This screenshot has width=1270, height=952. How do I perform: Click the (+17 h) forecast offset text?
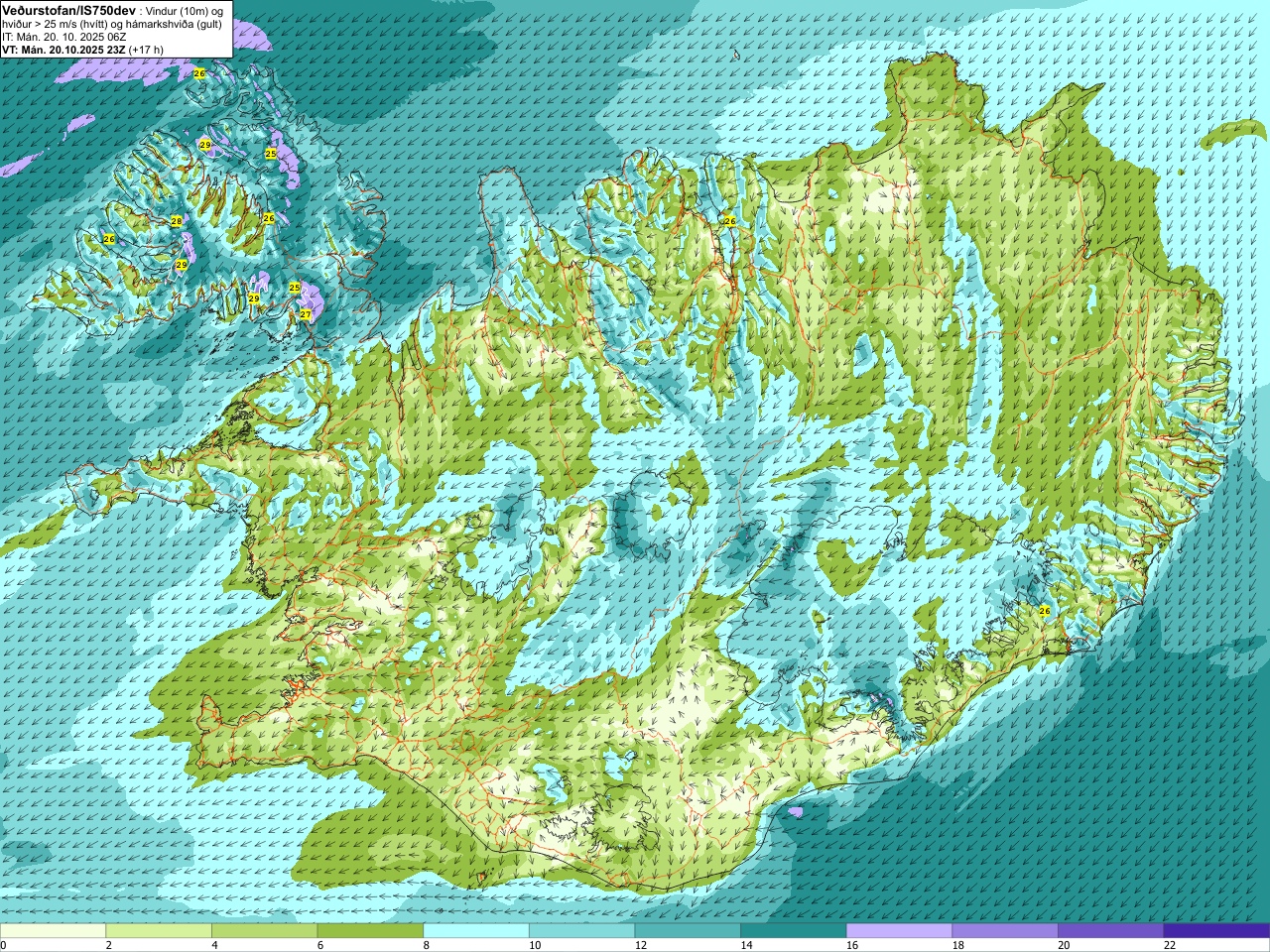pyautogui.click(x=146, y=50)
